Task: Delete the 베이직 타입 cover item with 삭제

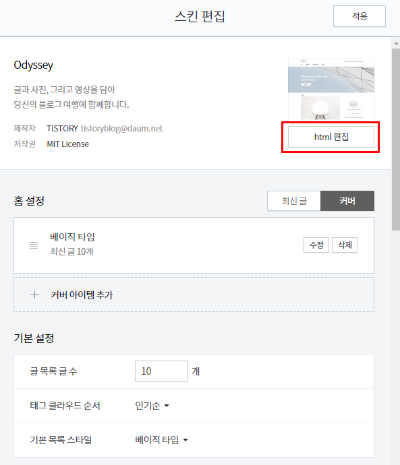Action: (345, 245)
